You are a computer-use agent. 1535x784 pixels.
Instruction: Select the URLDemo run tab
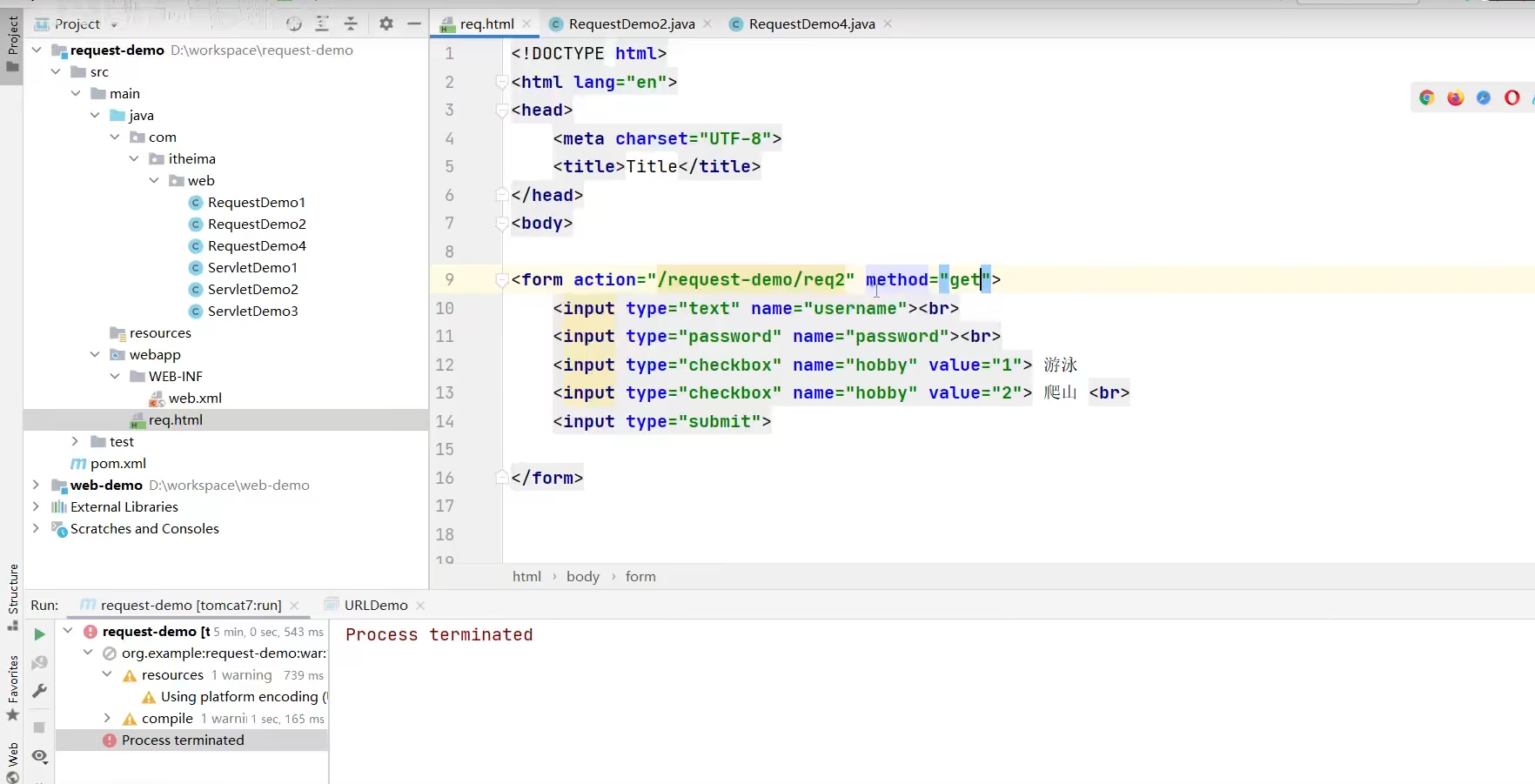click(x=375, y=605)
